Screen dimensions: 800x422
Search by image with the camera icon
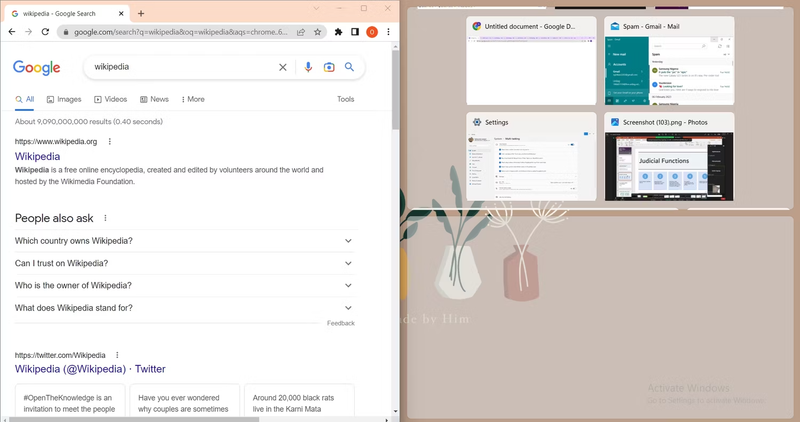[329, 67]
